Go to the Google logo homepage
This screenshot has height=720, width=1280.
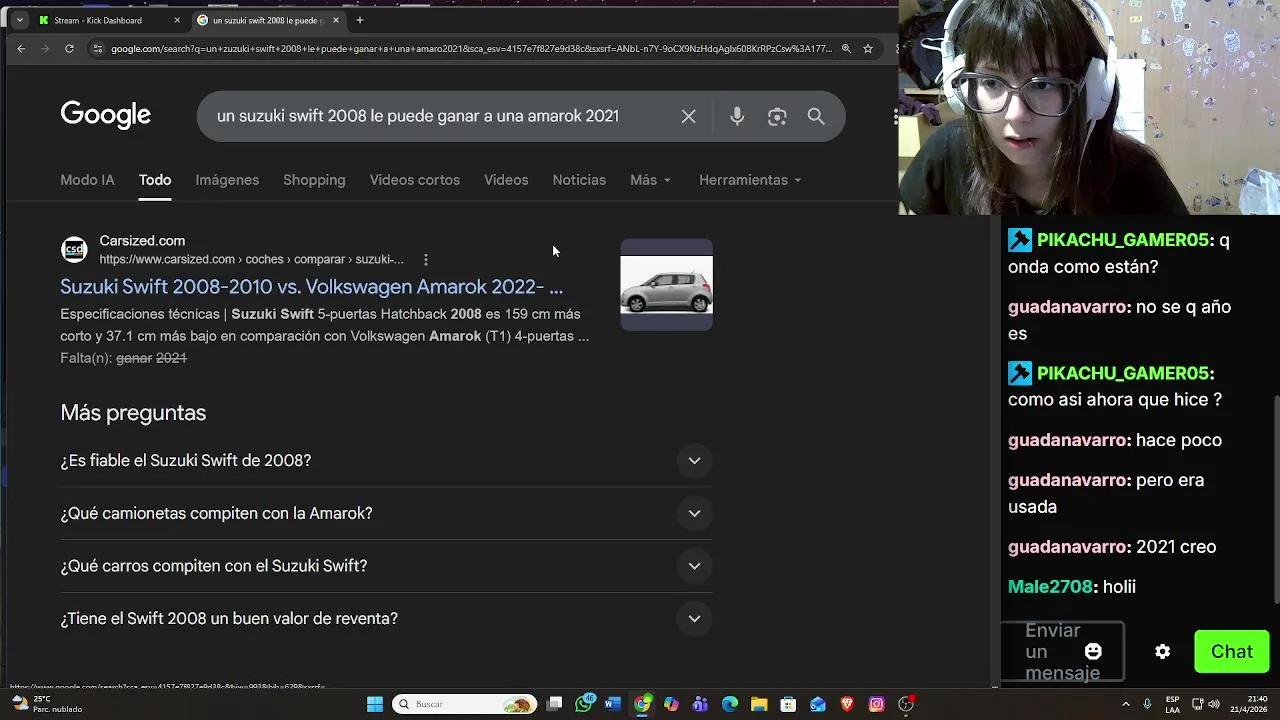pyautogui.click(x=105, y=115)
